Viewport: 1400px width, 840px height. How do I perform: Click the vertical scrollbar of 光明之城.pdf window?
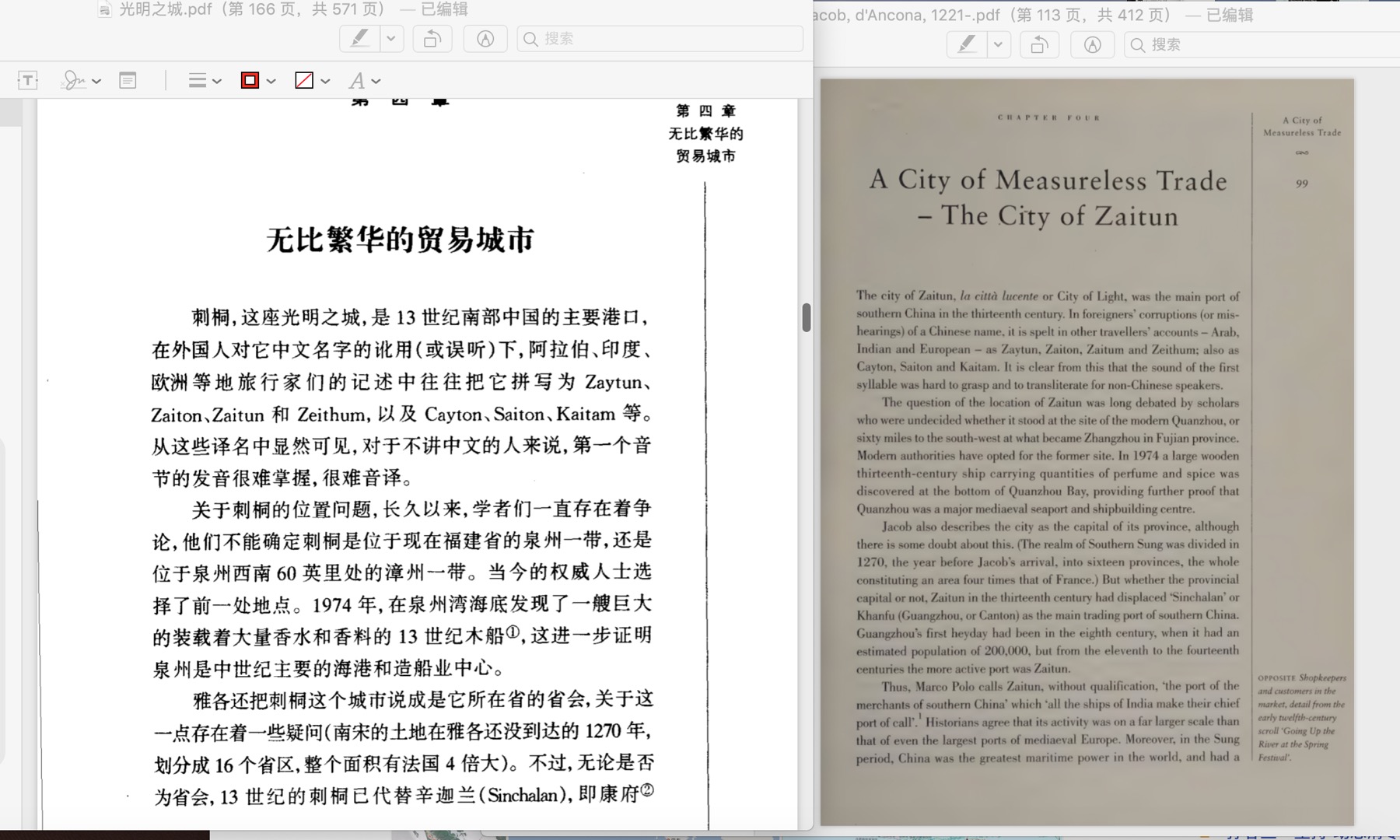pos(807,317)
